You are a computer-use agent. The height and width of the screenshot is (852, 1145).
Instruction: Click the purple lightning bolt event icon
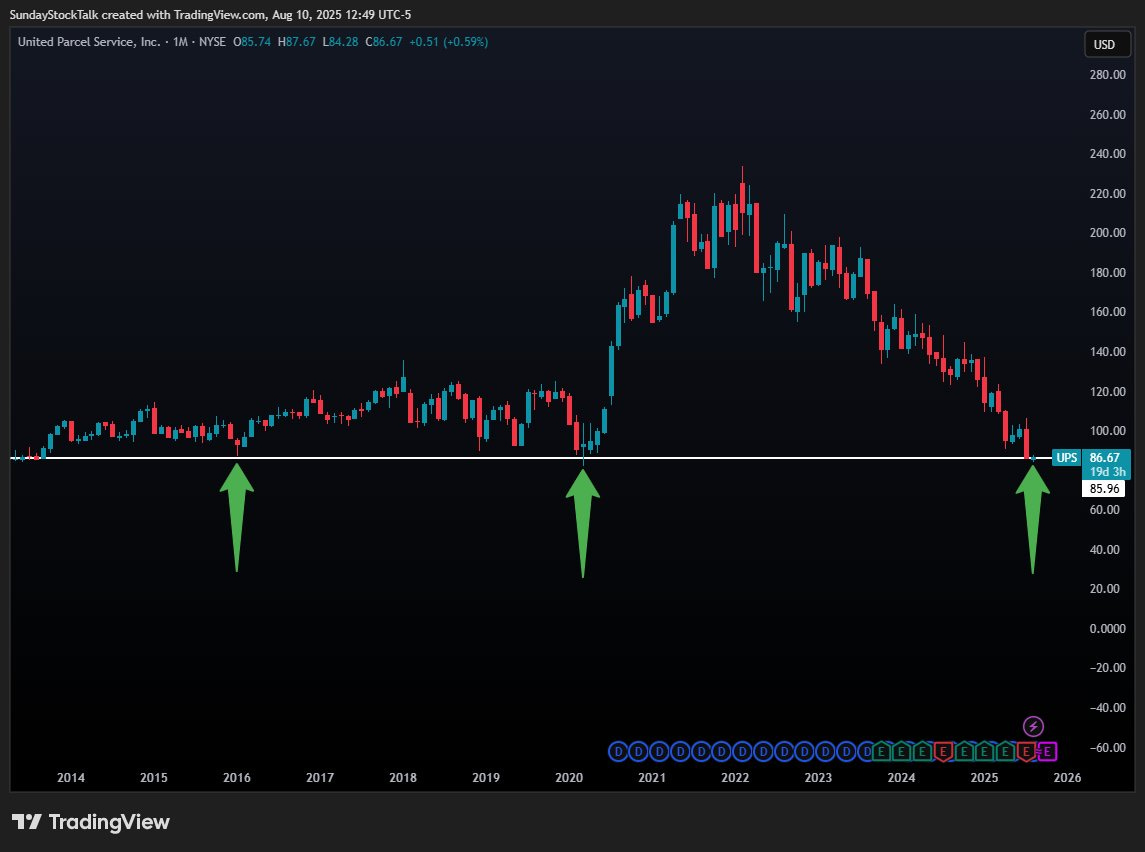(1033, 726)
